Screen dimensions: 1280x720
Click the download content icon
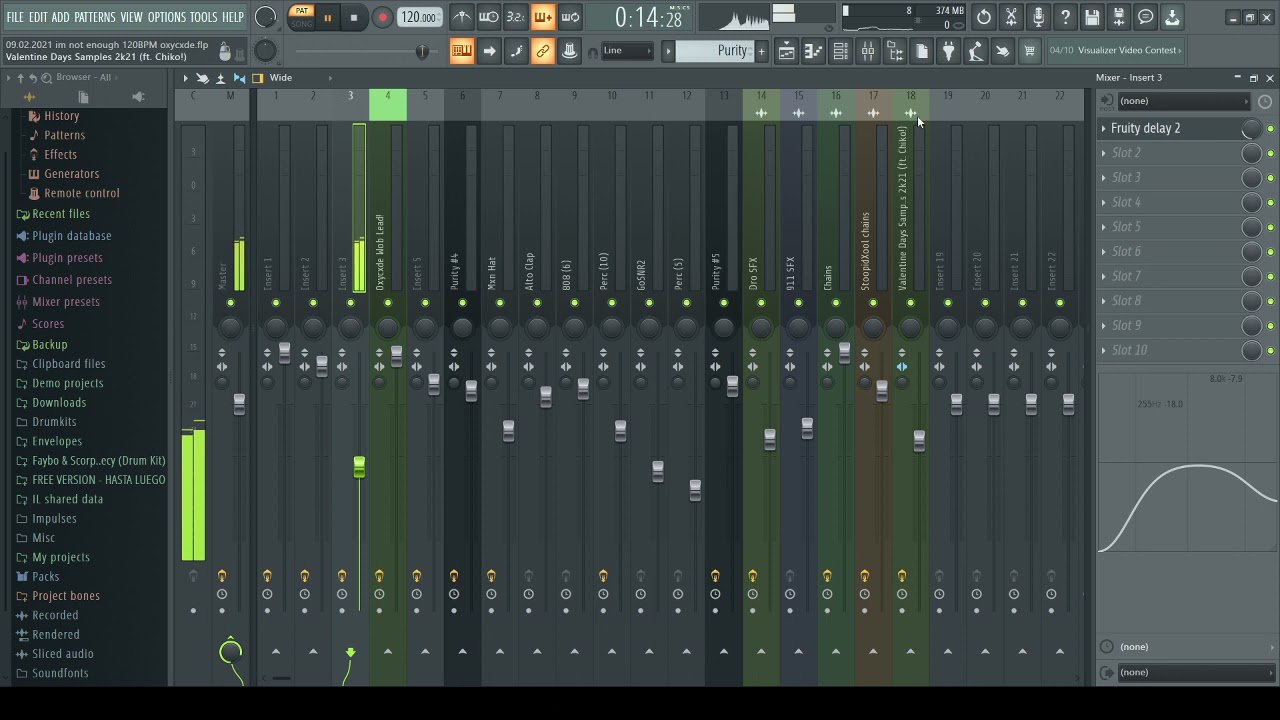1172,17
